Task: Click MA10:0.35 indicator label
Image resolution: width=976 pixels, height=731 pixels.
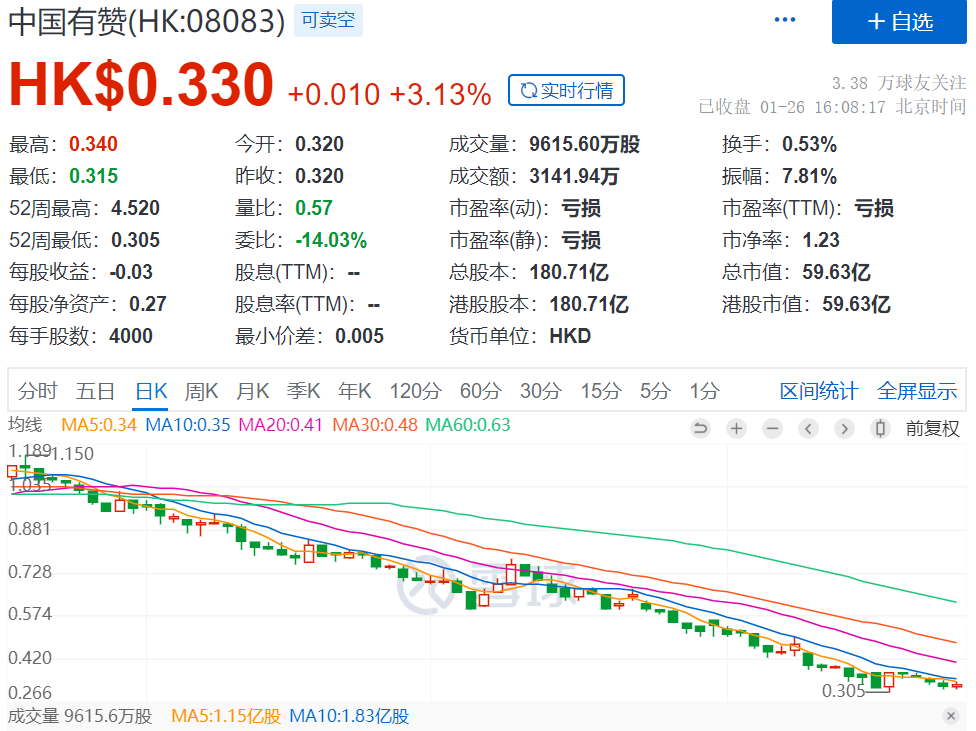Action: (x=188, y=425)
